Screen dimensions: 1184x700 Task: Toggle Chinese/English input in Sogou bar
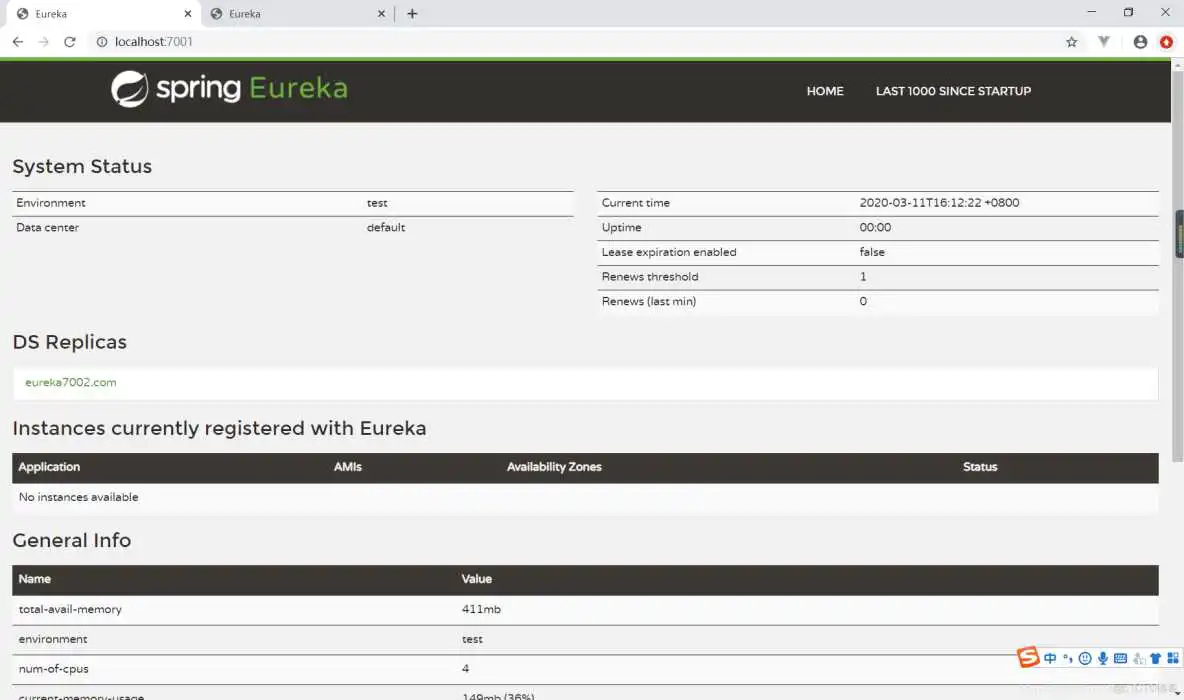(x=1050, y=658)
